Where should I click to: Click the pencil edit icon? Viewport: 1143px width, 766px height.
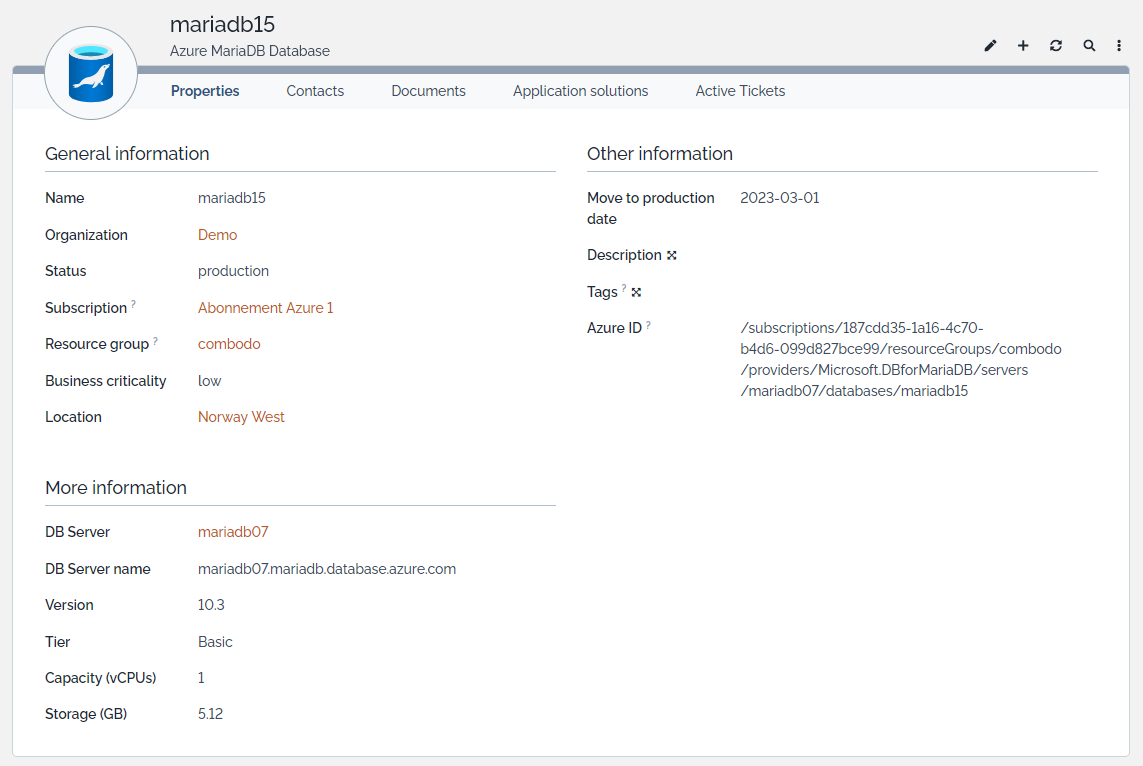pos(990,46)
